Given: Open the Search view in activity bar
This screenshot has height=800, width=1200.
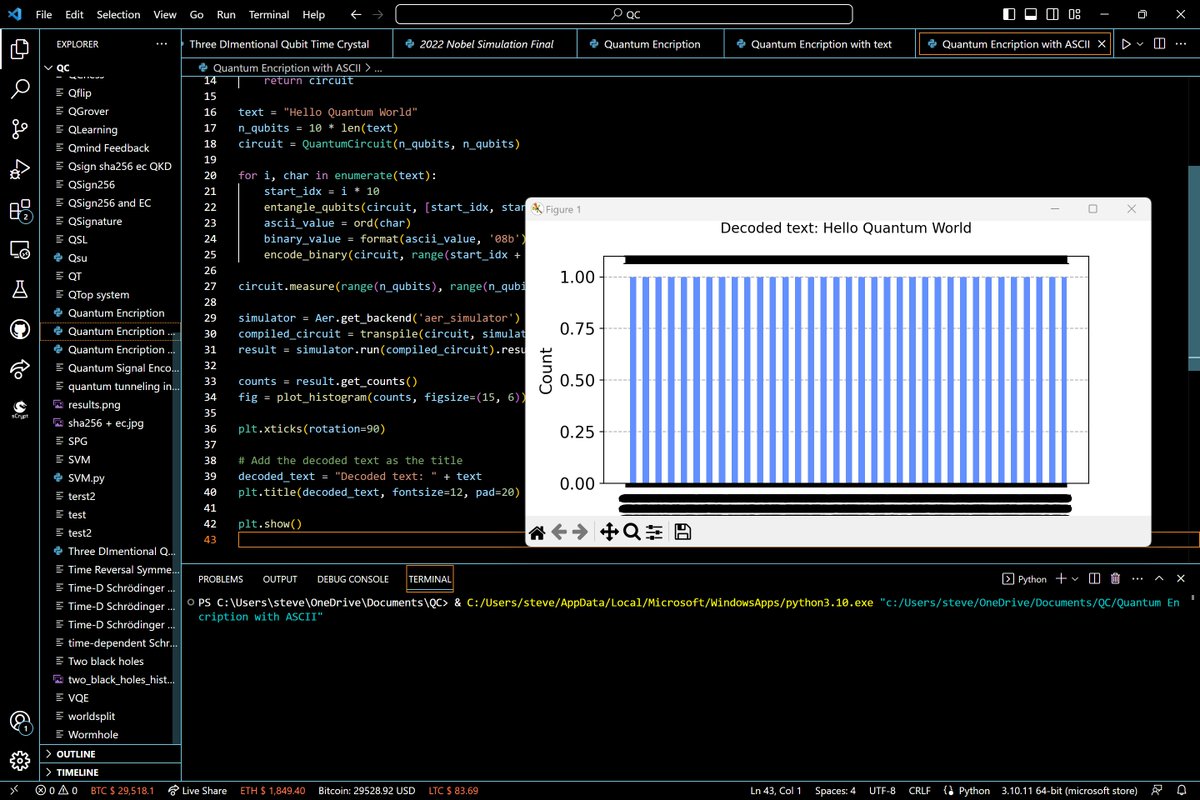Looking at the screenshot, I should [x=20, y=88].
